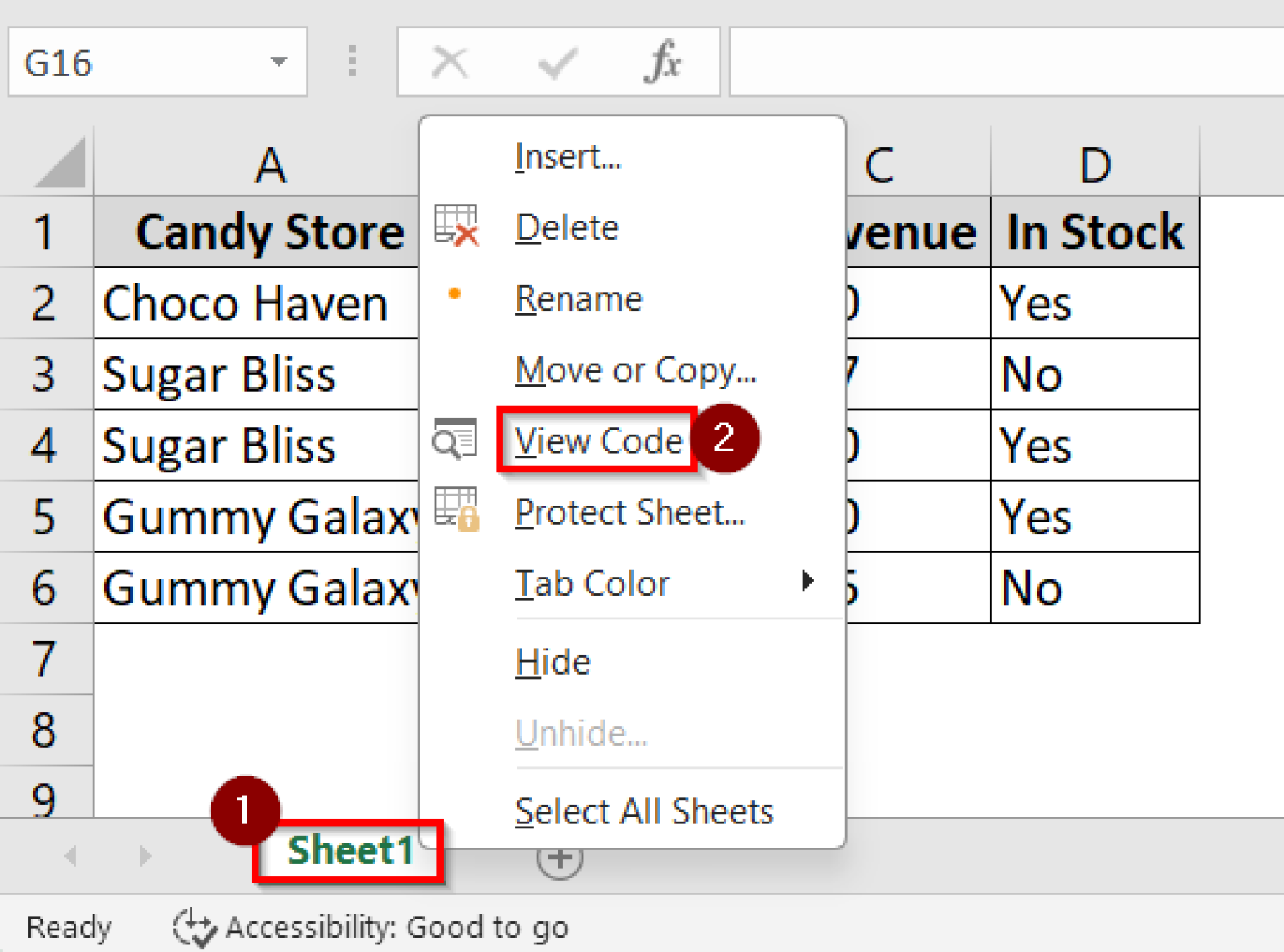
Task: Open the Name Box dropdown arrow
Action: point(278,61)
